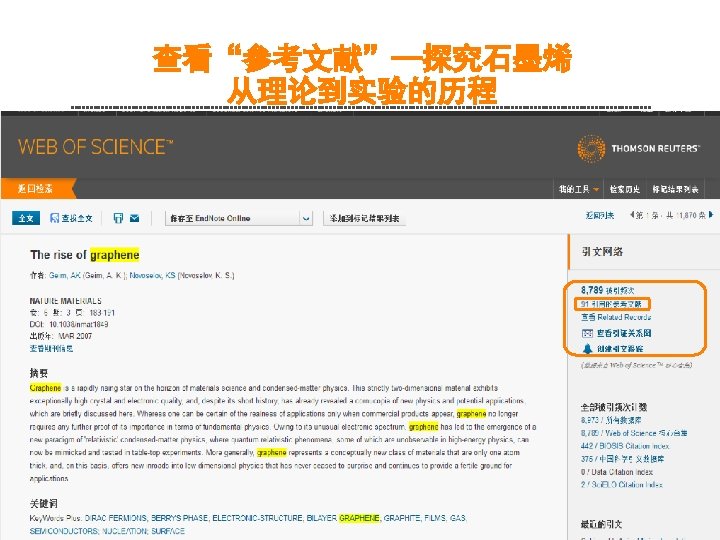
Task: Click 创建引文跟踪 link text
Action: pyautogui.click(x=620, y=349)
